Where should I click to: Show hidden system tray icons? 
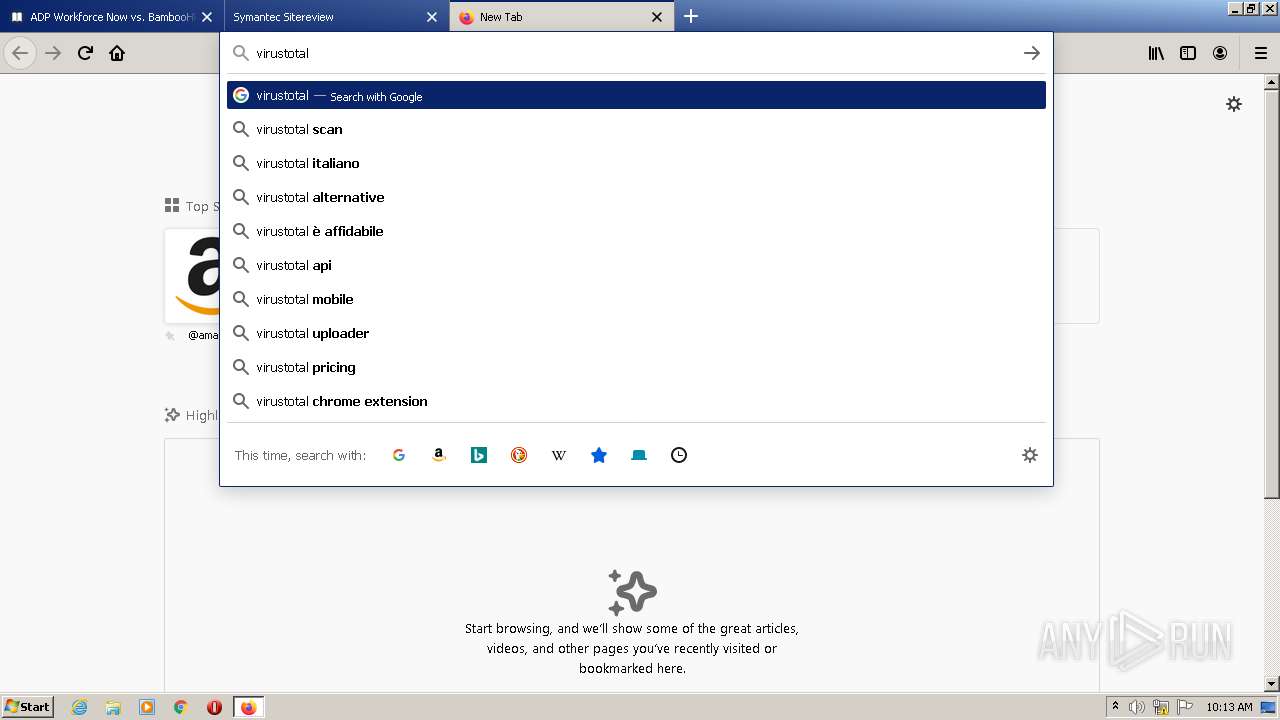click(1115, 707)
